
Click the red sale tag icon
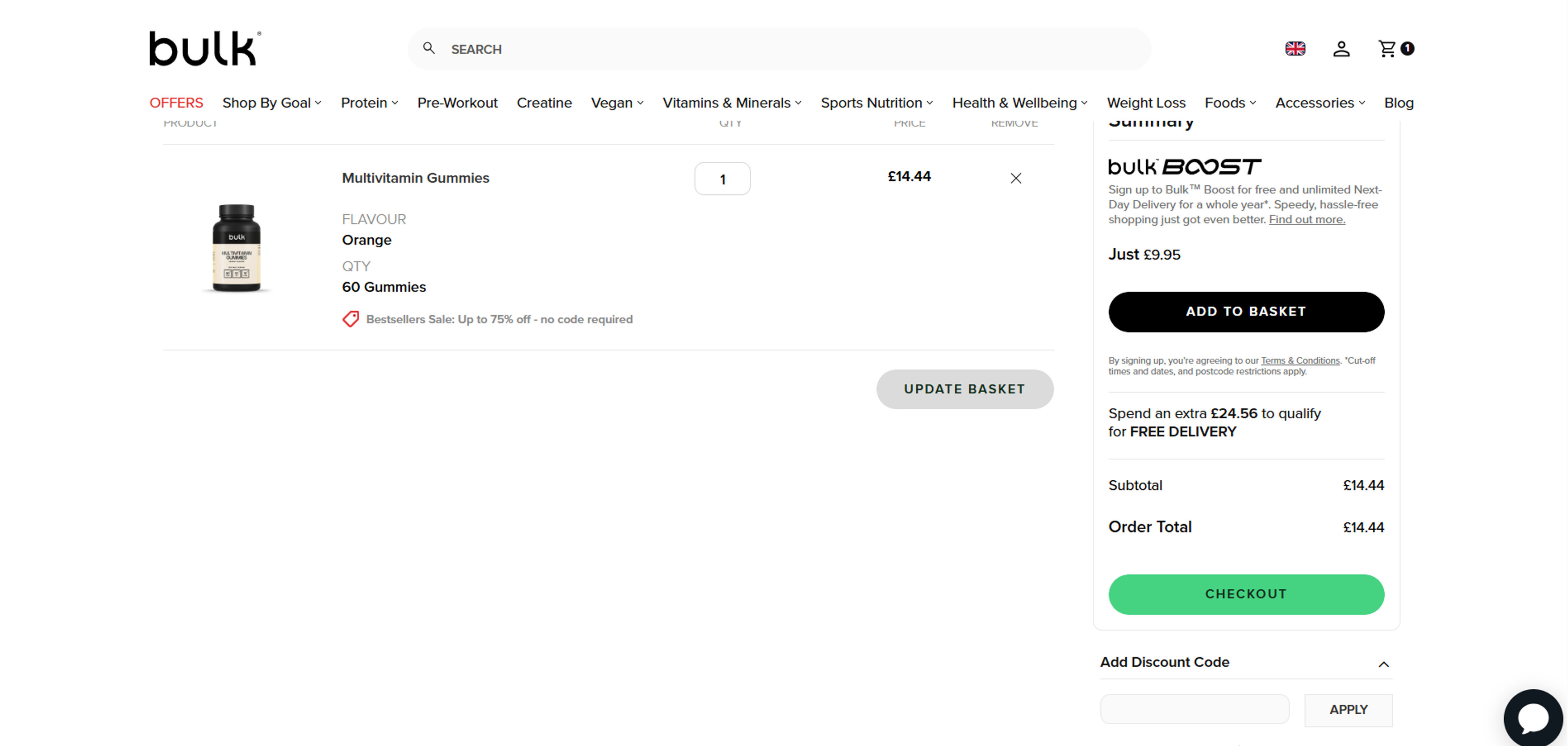pyautogui.click(x=351, y=319)
